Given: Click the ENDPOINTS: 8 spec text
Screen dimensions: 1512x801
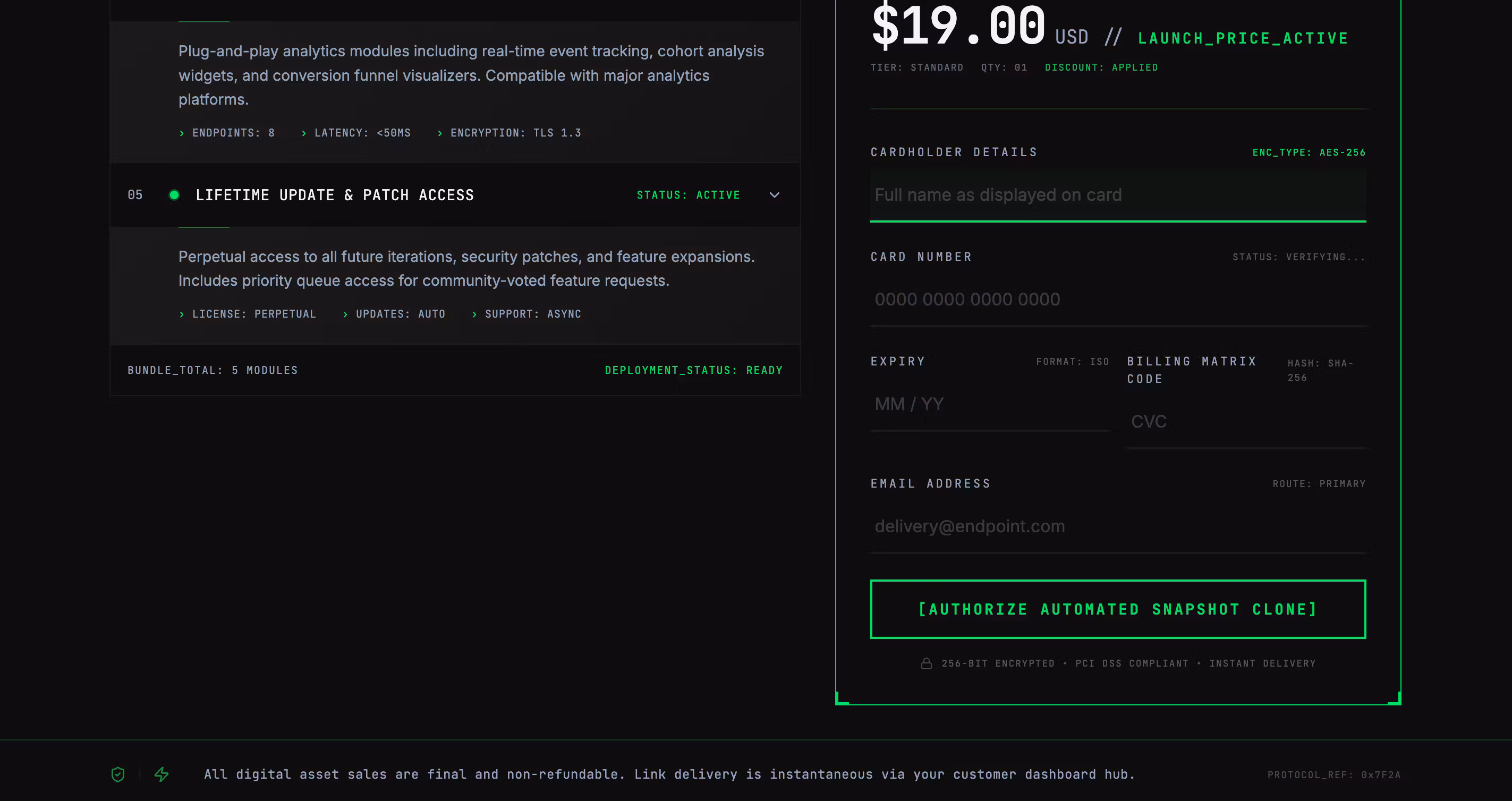Looking at the screenshot, I should coord(233,133).
